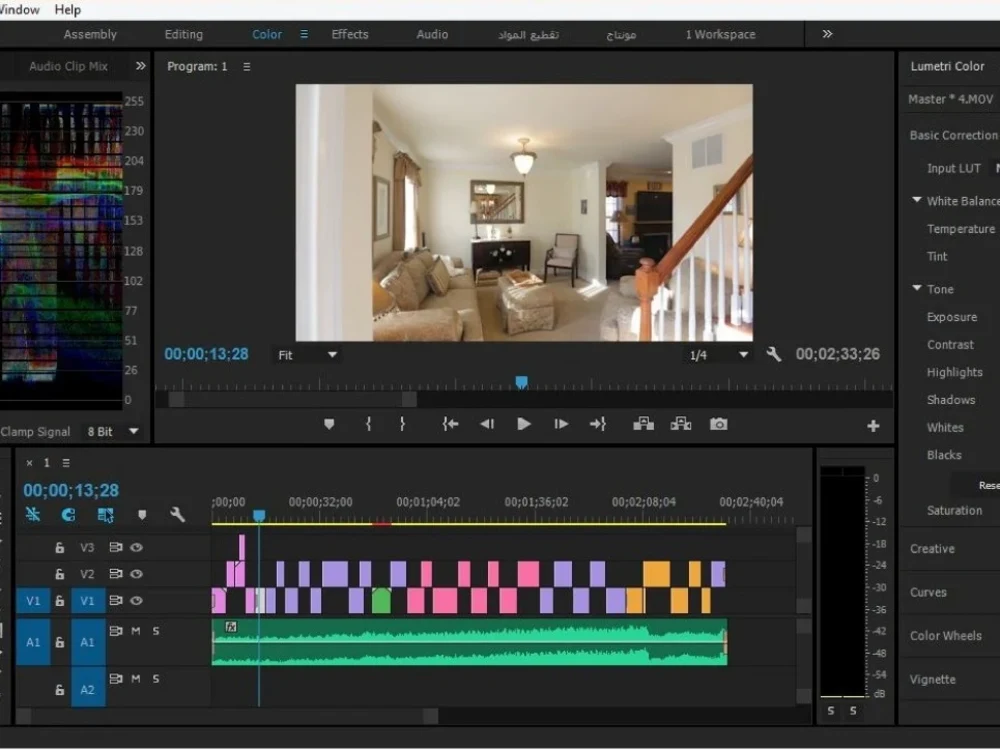Open the Fit zoom level dropdown
Screen dimensions: 1000x750
pyautogui.click(x=307, y=355)
